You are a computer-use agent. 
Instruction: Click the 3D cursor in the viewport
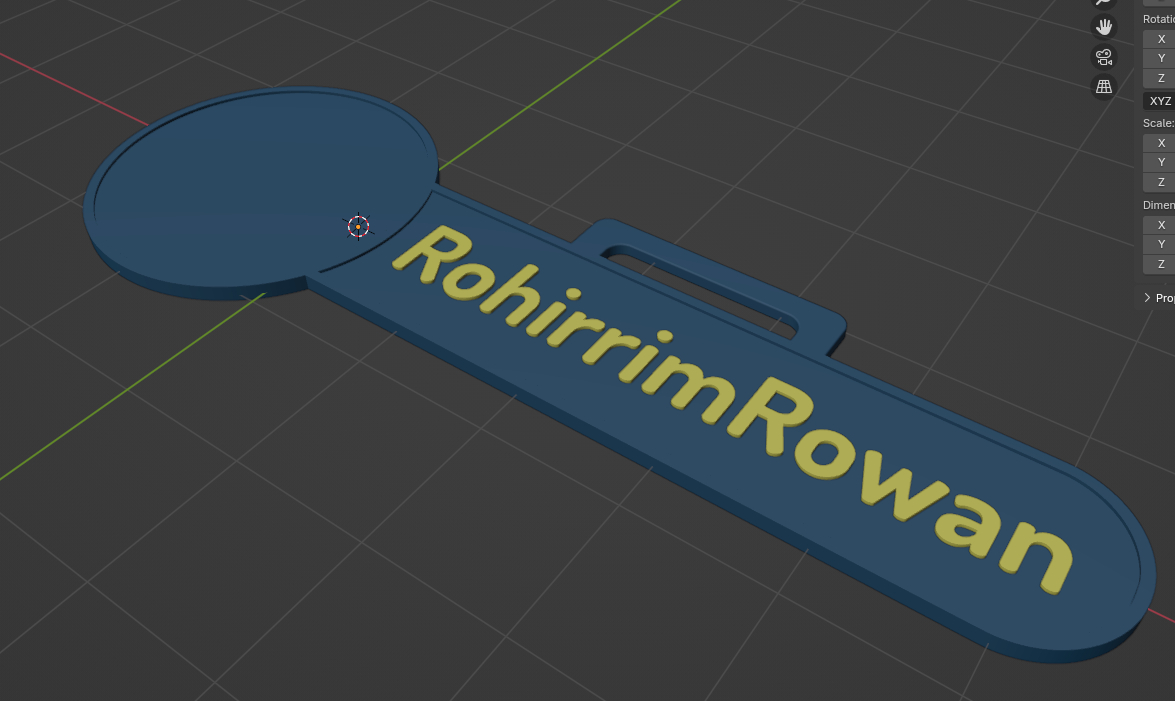click(358, 227)
